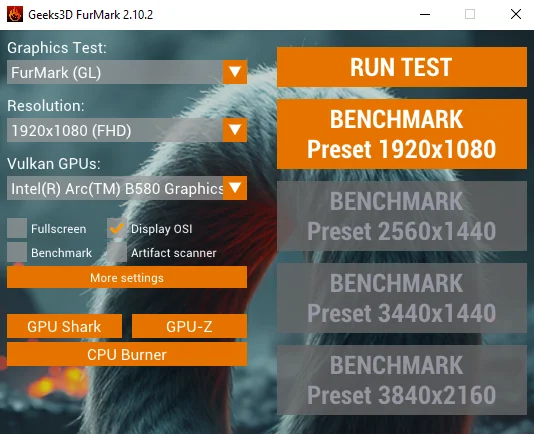
Task: Uncheck the Display OSI checkbox
Action: (117, 228)
